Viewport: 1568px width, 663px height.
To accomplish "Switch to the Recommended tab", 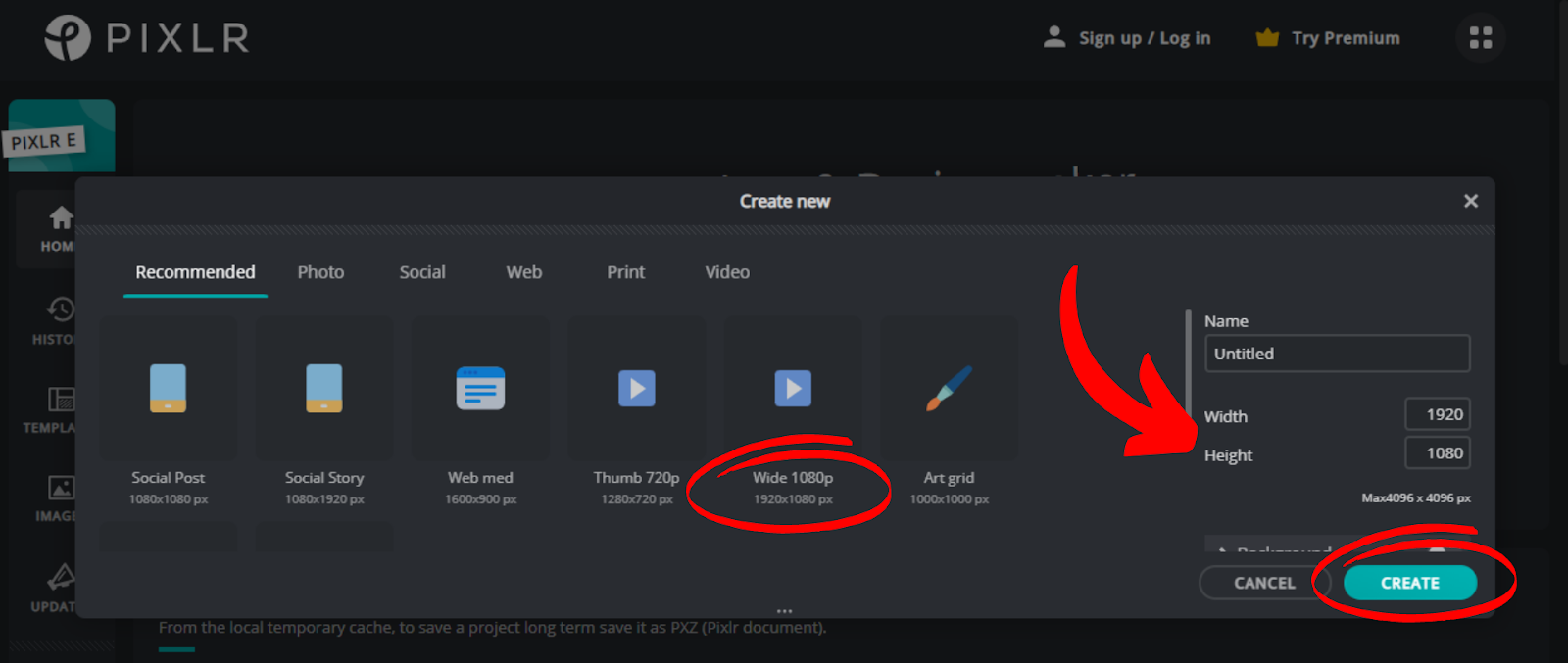I will click(x=195, y=272).
